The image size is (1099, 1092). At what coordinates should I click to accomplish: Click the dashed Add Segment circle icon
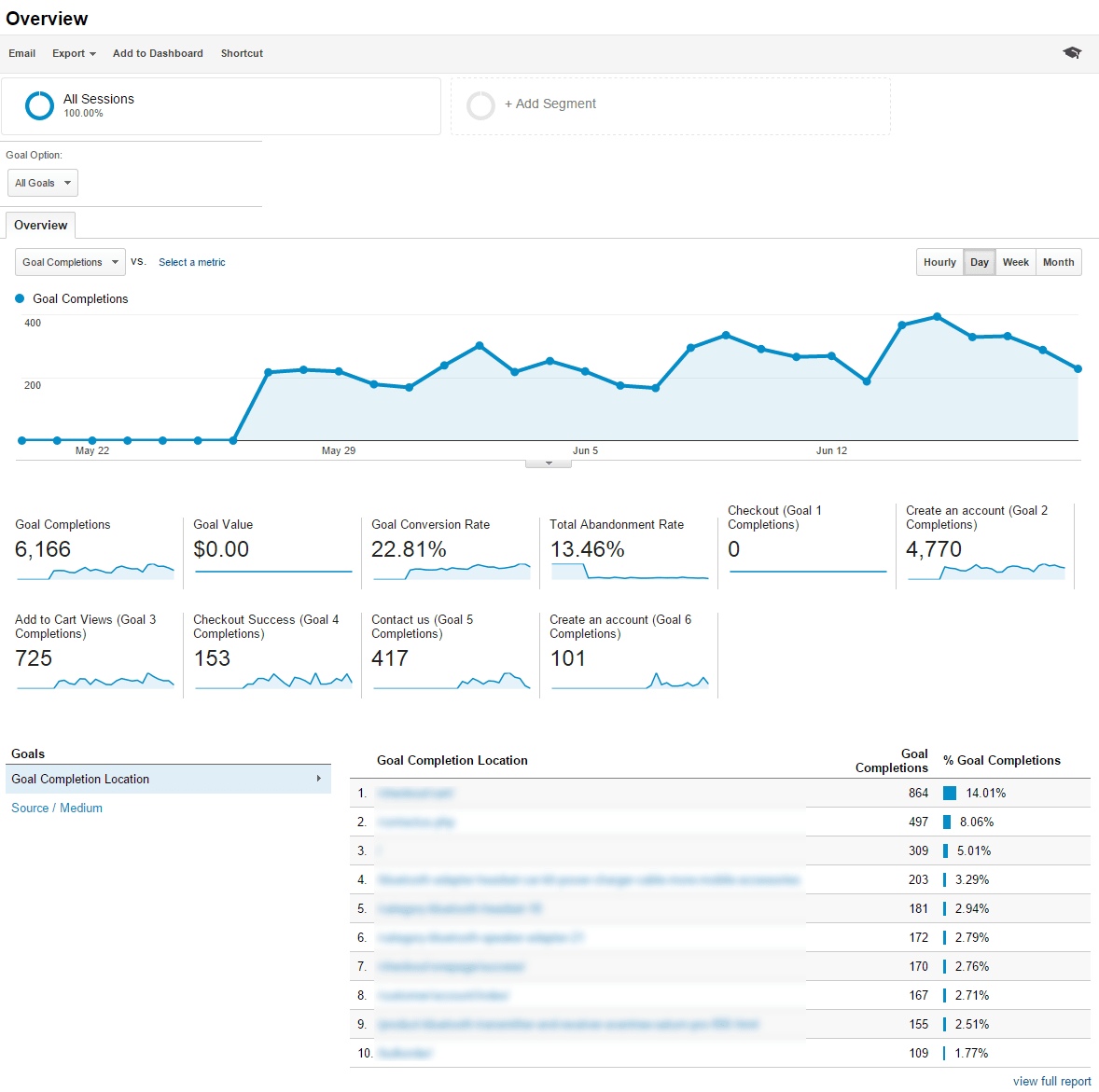tap(480, 105)
